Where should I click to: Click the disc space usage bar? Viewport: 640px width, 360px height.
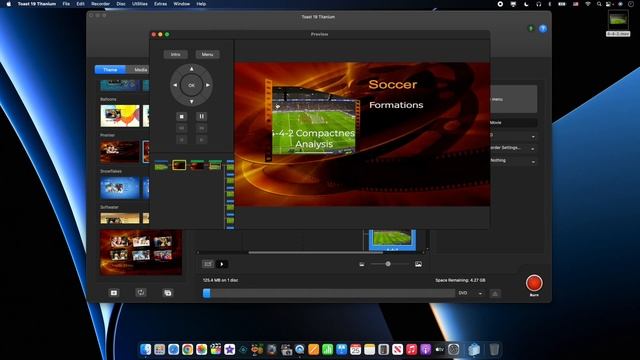tap(329, 293)
